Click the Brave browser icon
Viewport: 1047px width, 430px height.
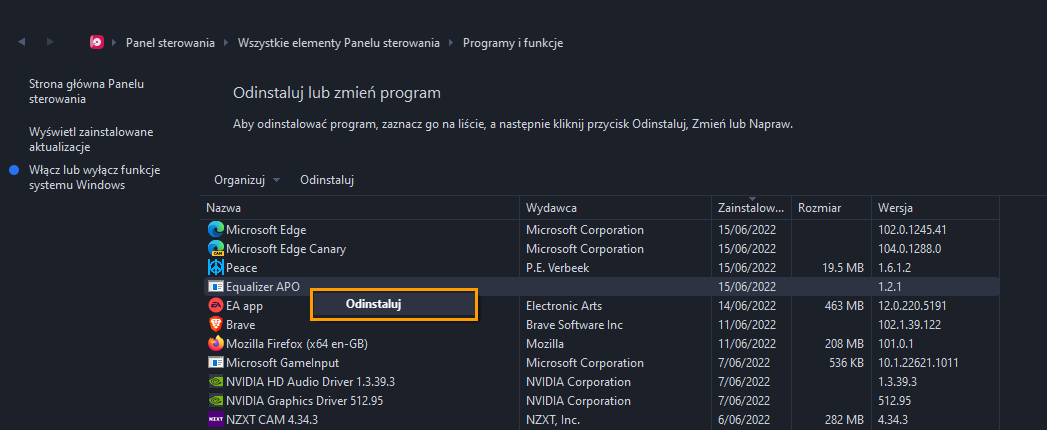[x=215, y=325]
